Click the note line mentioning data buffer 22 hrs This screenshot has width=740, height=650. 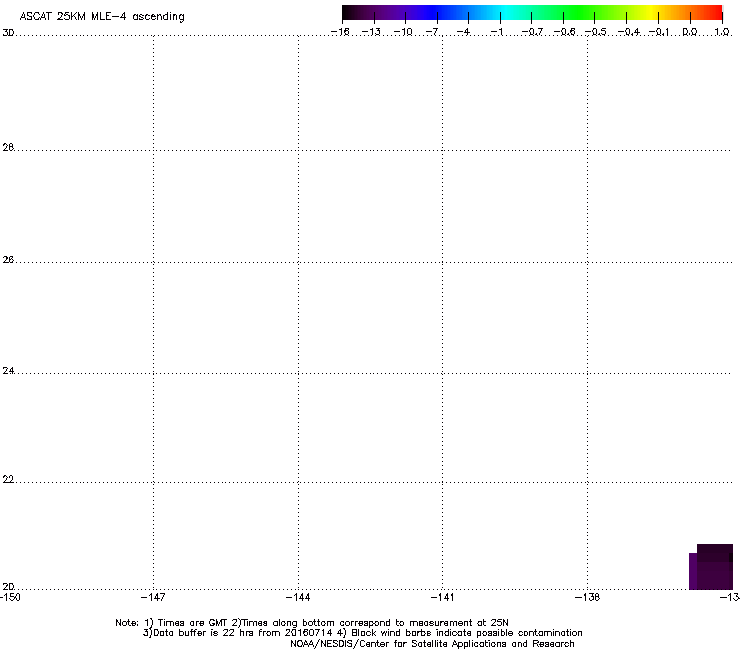[x=362, y=633]
